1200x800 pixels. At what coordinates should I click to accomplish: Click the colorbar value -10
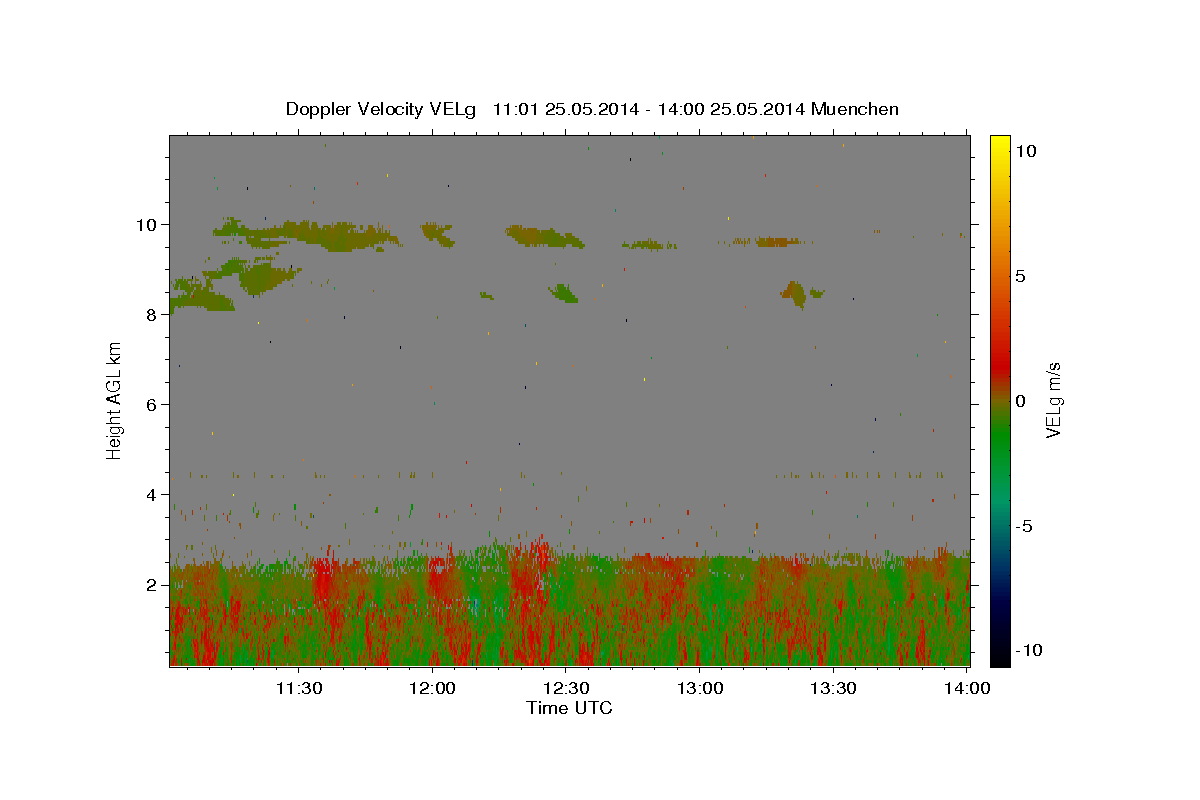pos(1028,650)
